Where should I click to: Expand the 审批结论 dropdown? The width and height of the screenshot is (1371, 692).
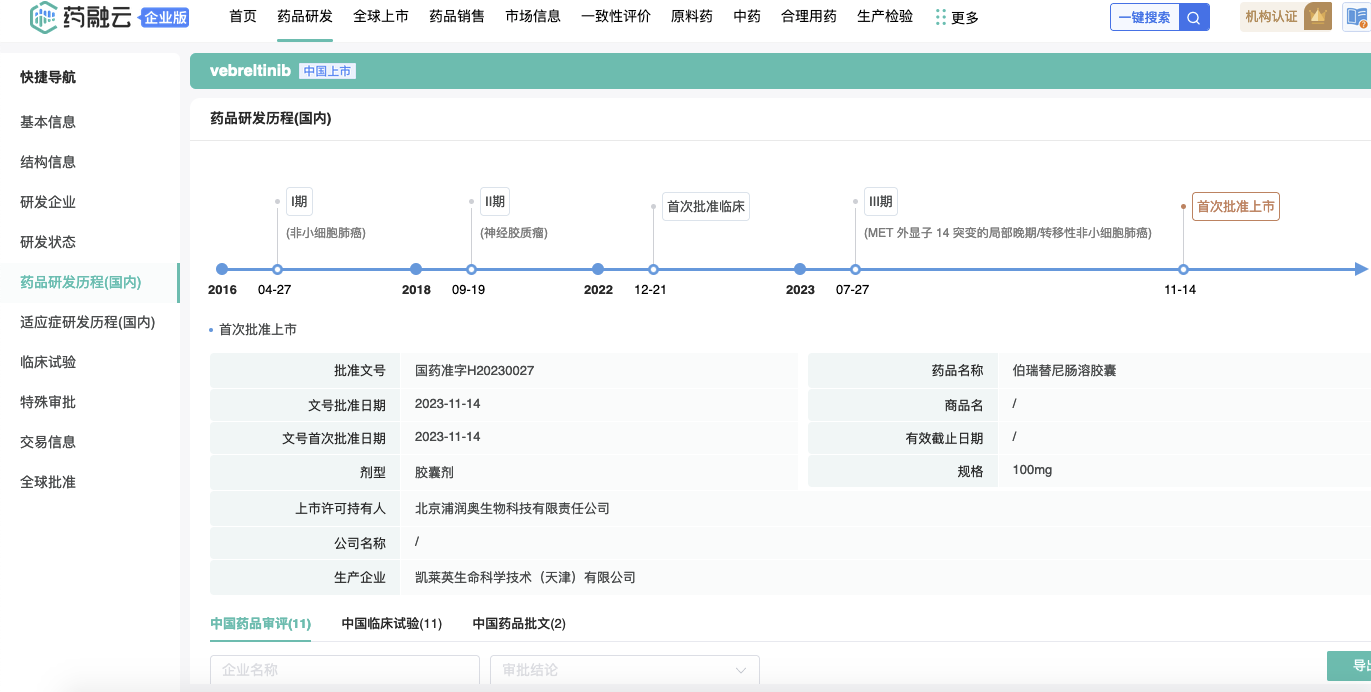click(624, 670)
